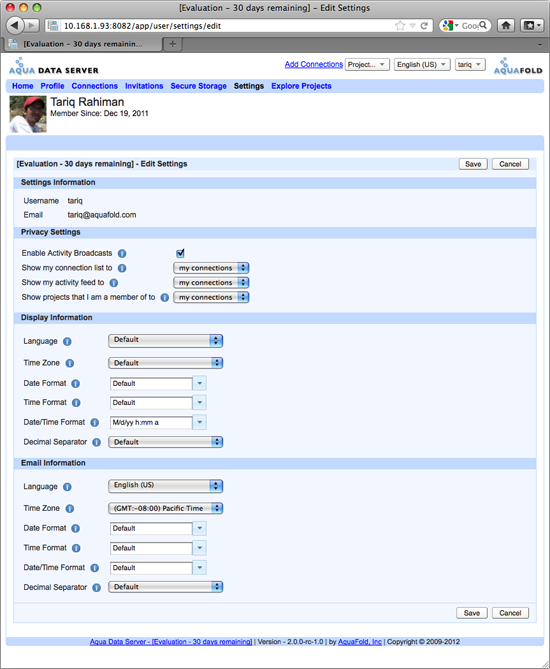
Task: Click the info icon next to Display Time Zone
Action: (70, 363)
